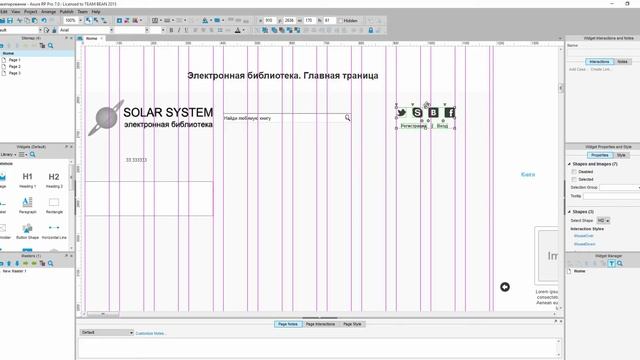Viewport: 640px width, 360px height.
Task: Toggle the Hidden checkbox in toolbar
Action: tap(340, 20)
